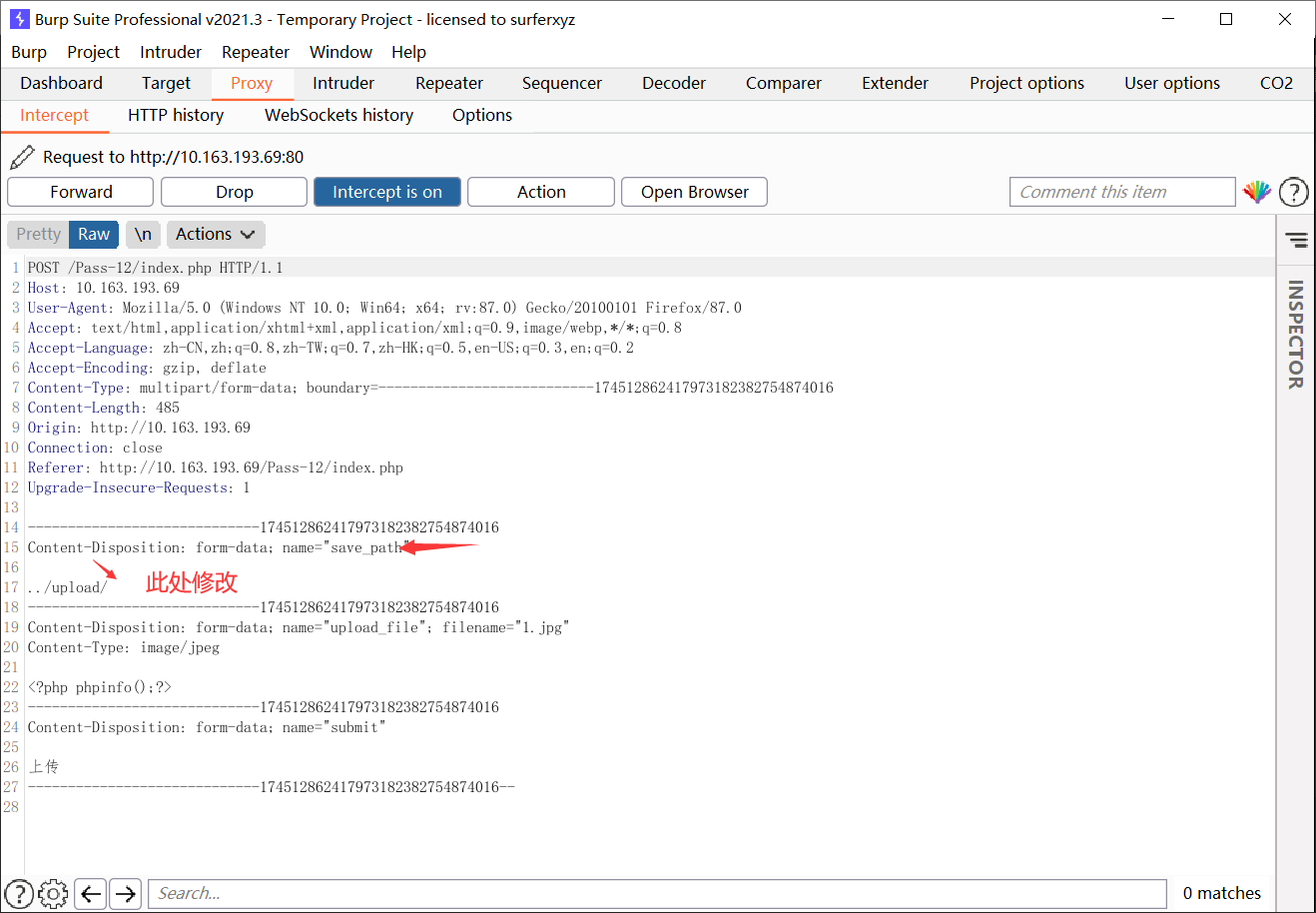Open the Comparer tab
Viewport: 1316px width, 913px height.
(784, 83)
